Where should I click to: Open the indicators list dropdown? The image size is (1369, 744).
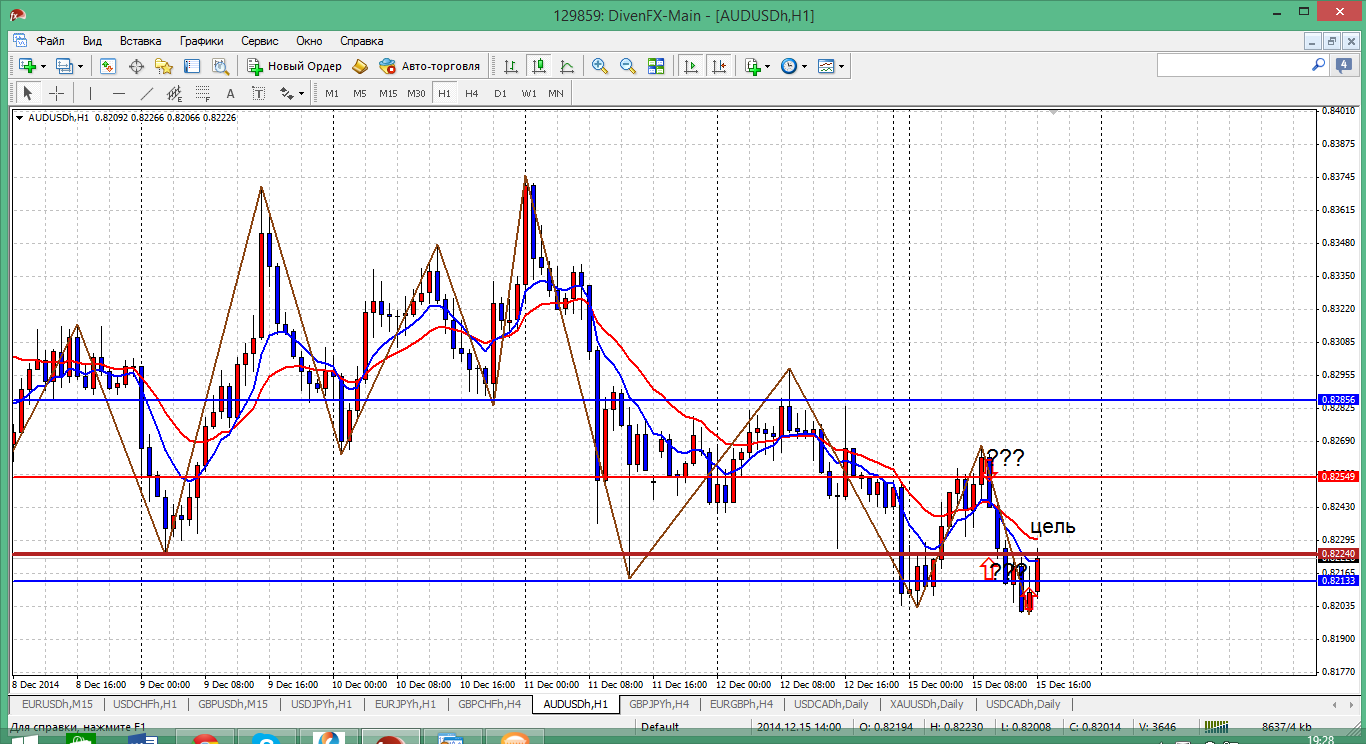pos(757,66)
